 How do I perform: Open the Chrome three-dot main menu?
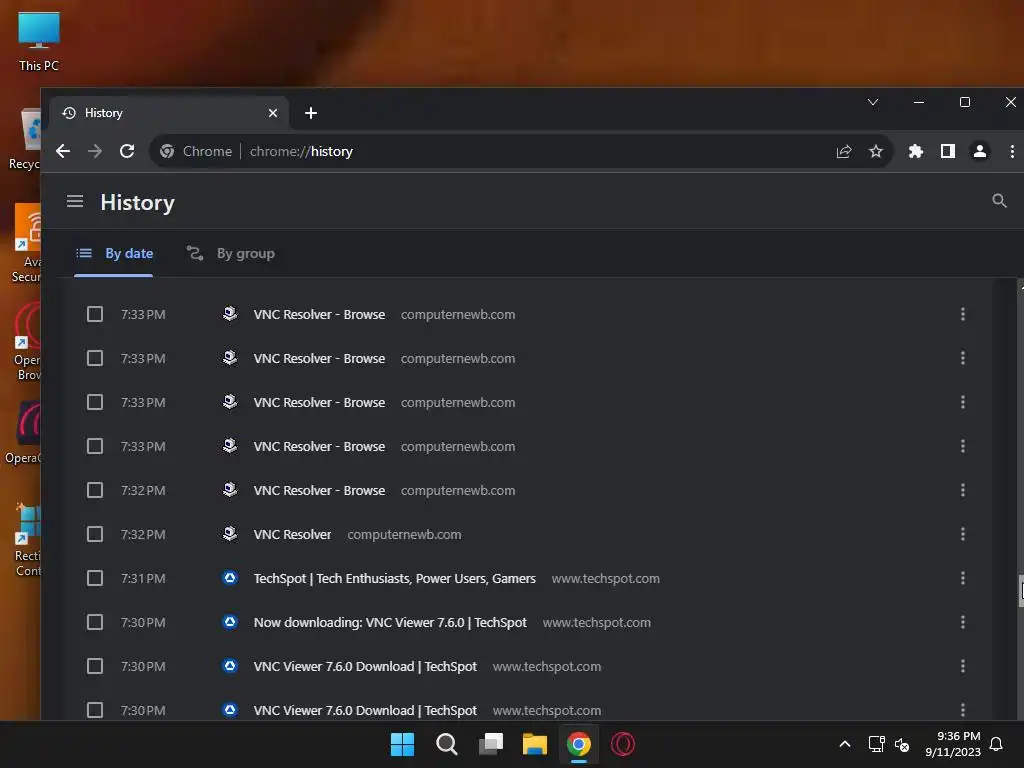tap(1012, 152)
